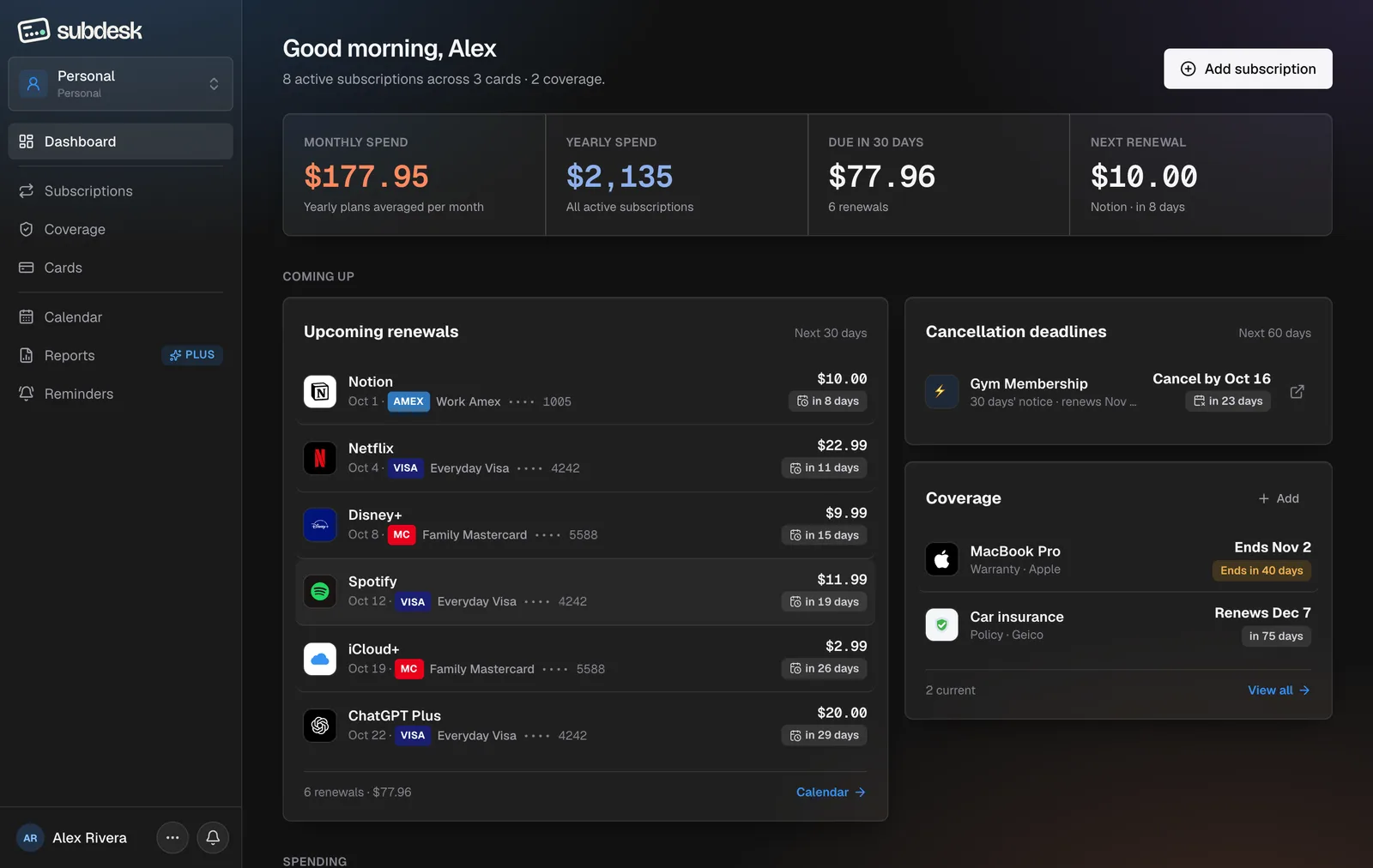Click the VISA badge on Netflix row

[x=405, y=468]
